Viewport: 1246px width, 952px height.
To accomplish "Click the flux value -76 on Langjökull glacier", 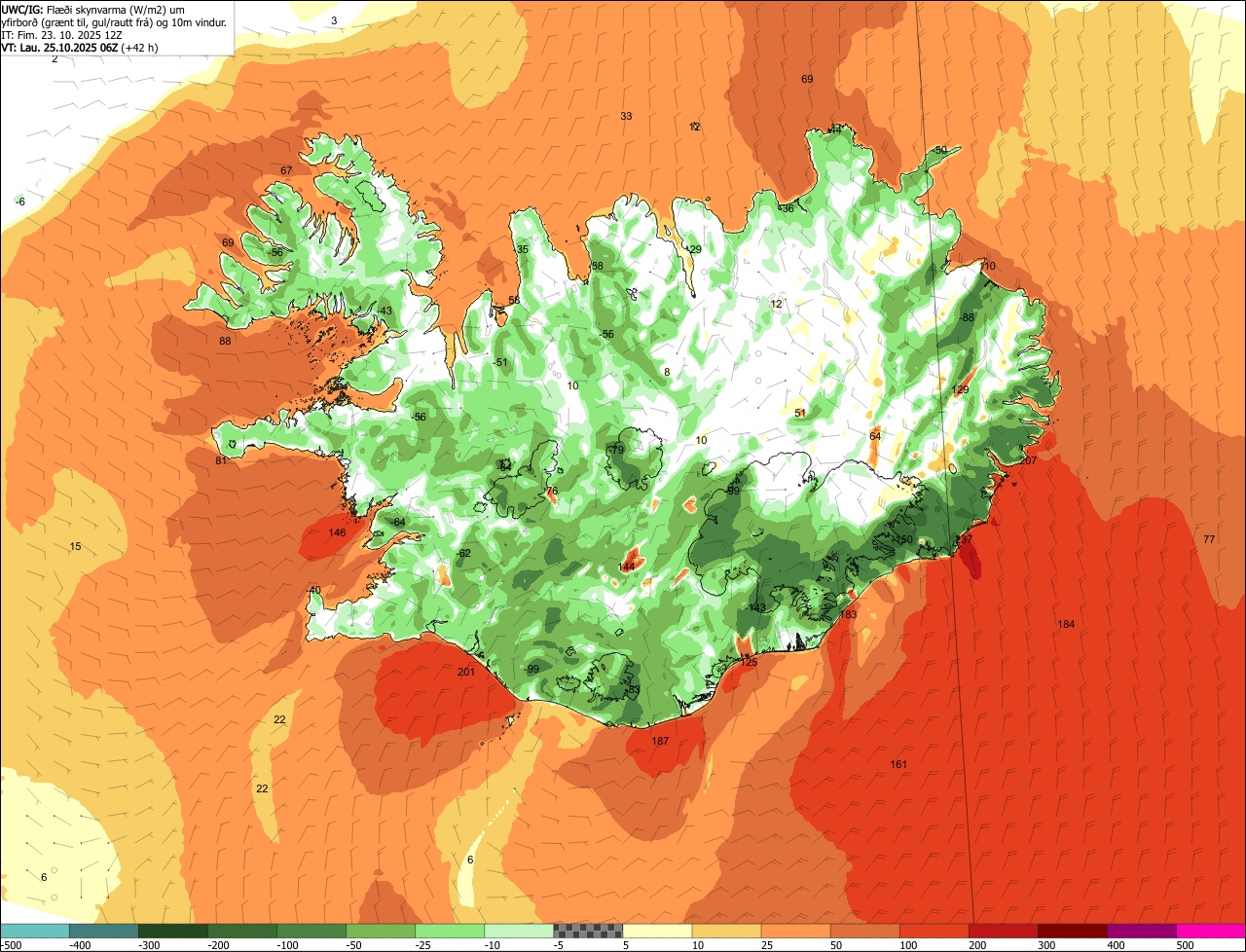I will click(x=550, y=492).
